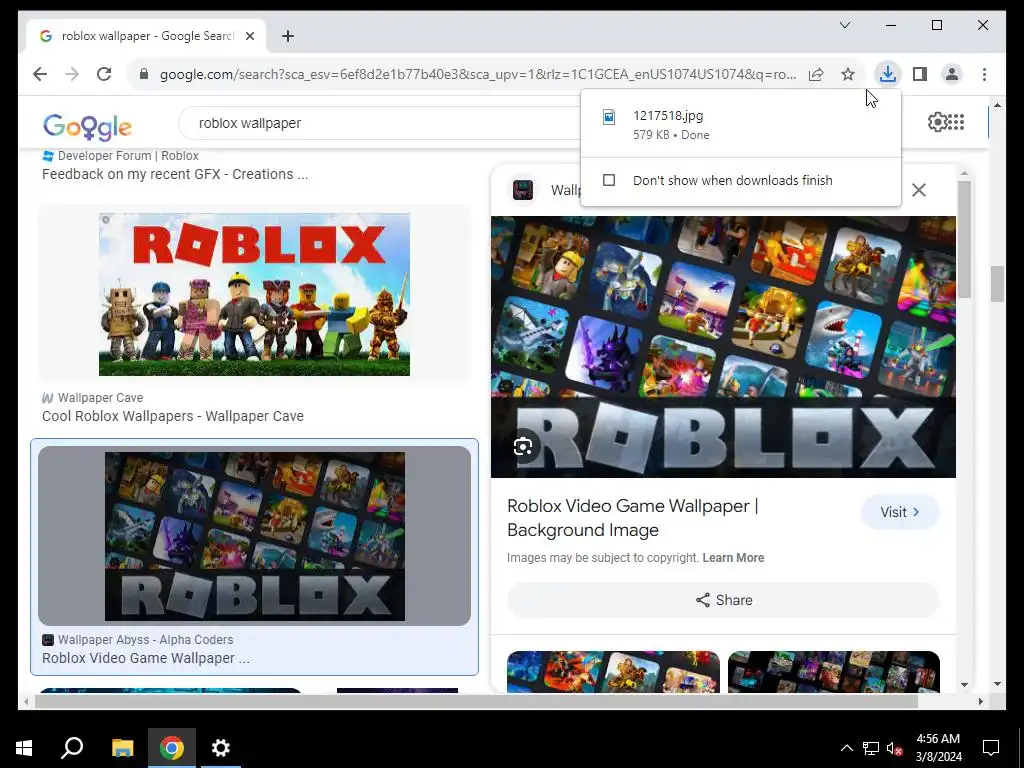Click Wallpaper Abyss - Alpha Coders source label

click(x=145, y=639)
